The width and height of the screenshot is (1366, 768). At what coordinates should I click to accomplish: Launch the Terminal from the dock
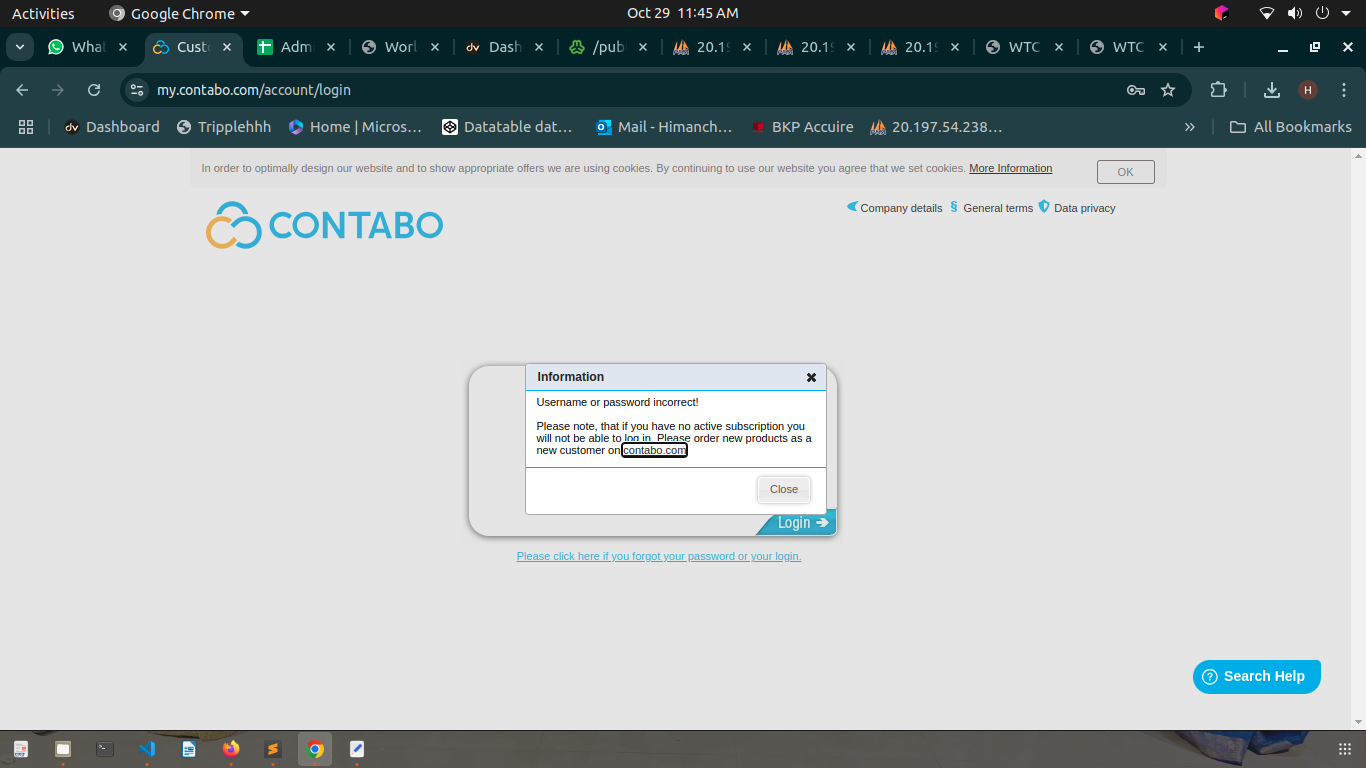(105, 748)
